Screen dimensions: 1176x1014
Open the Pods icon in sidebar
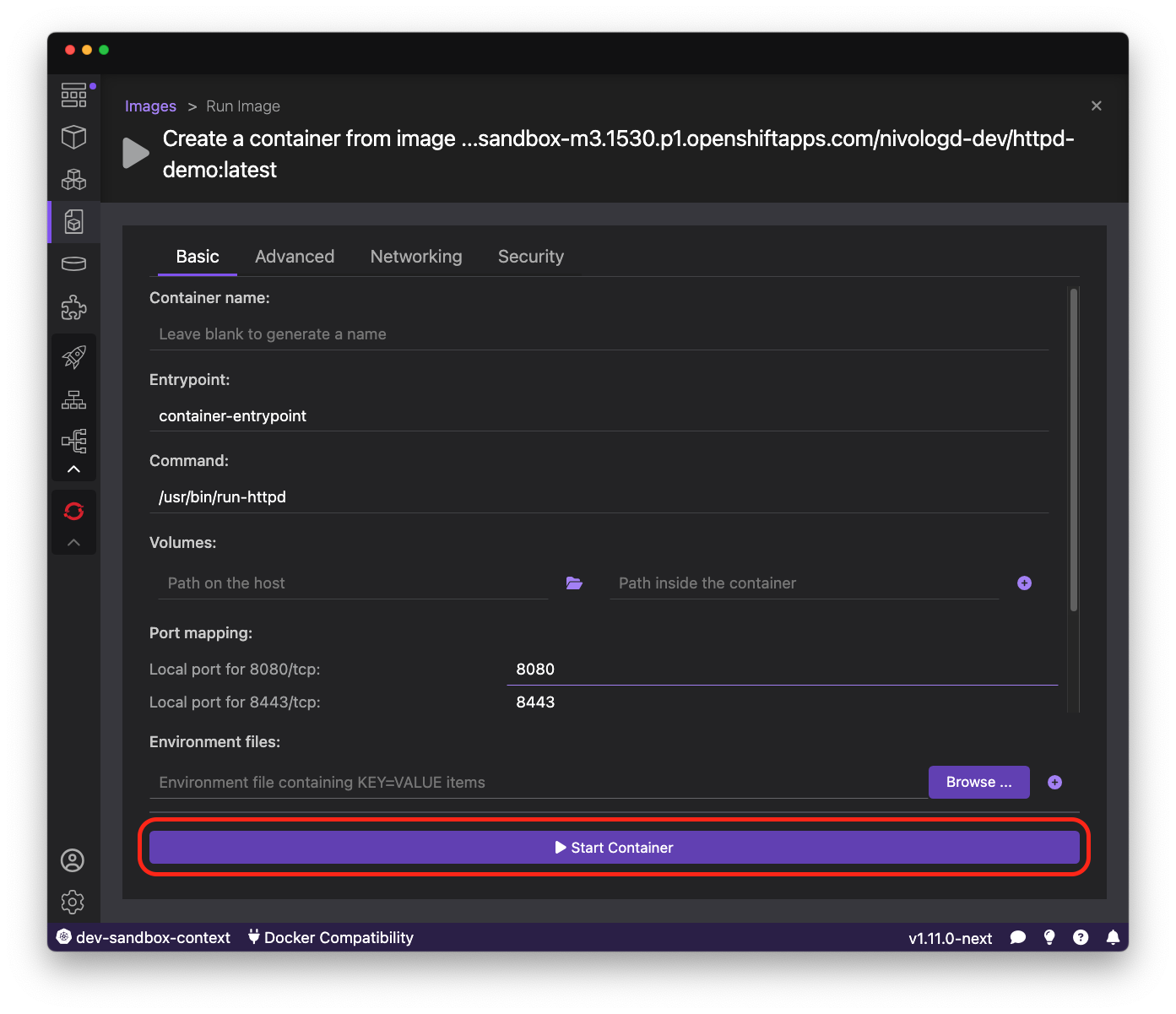(74, 179)
